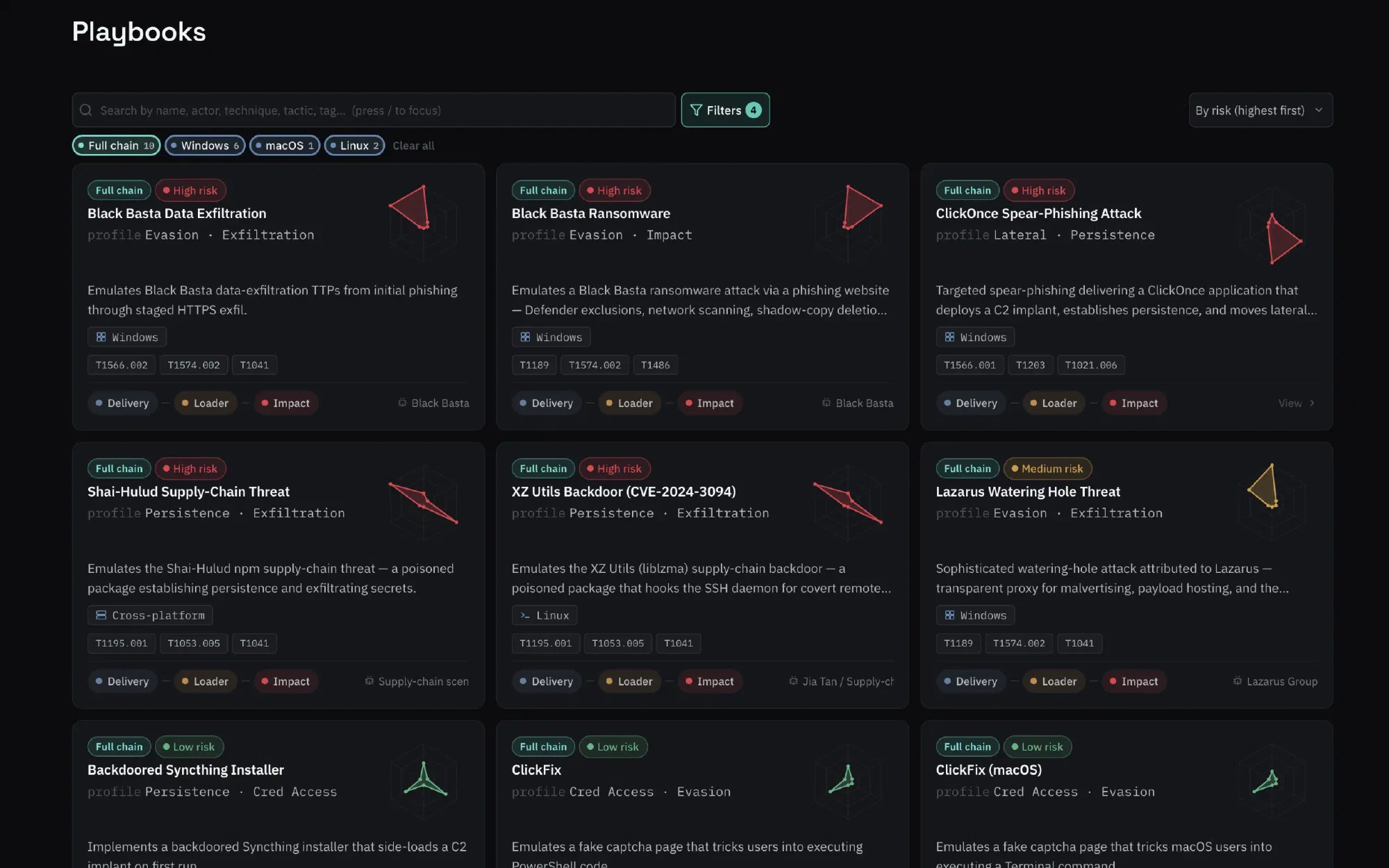Click Low risk badge on ClickFix card

(x=613, y=746)
